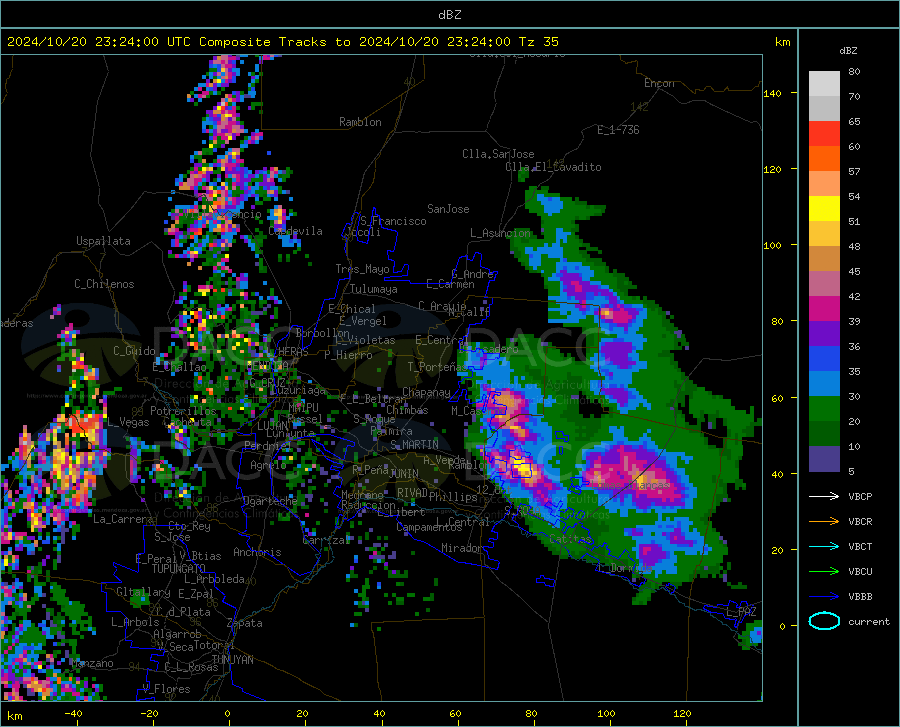Click the green VBCU arrow icon in legend
Viewport: 900px width, 727px height.
(x=824, y=572)
